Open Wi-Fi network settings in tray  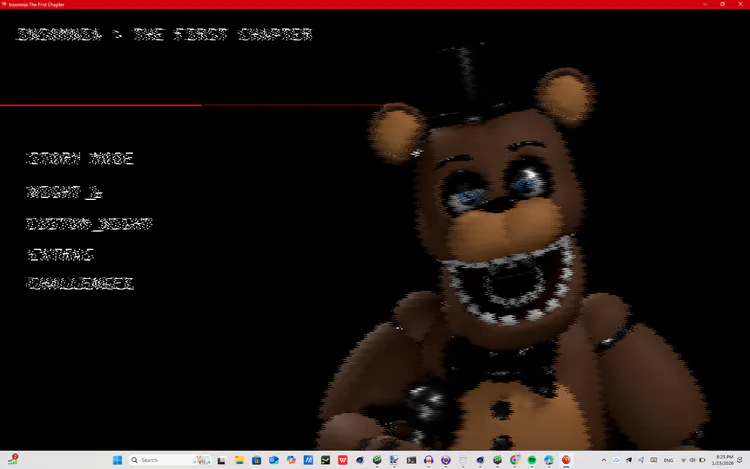[683, 460]
